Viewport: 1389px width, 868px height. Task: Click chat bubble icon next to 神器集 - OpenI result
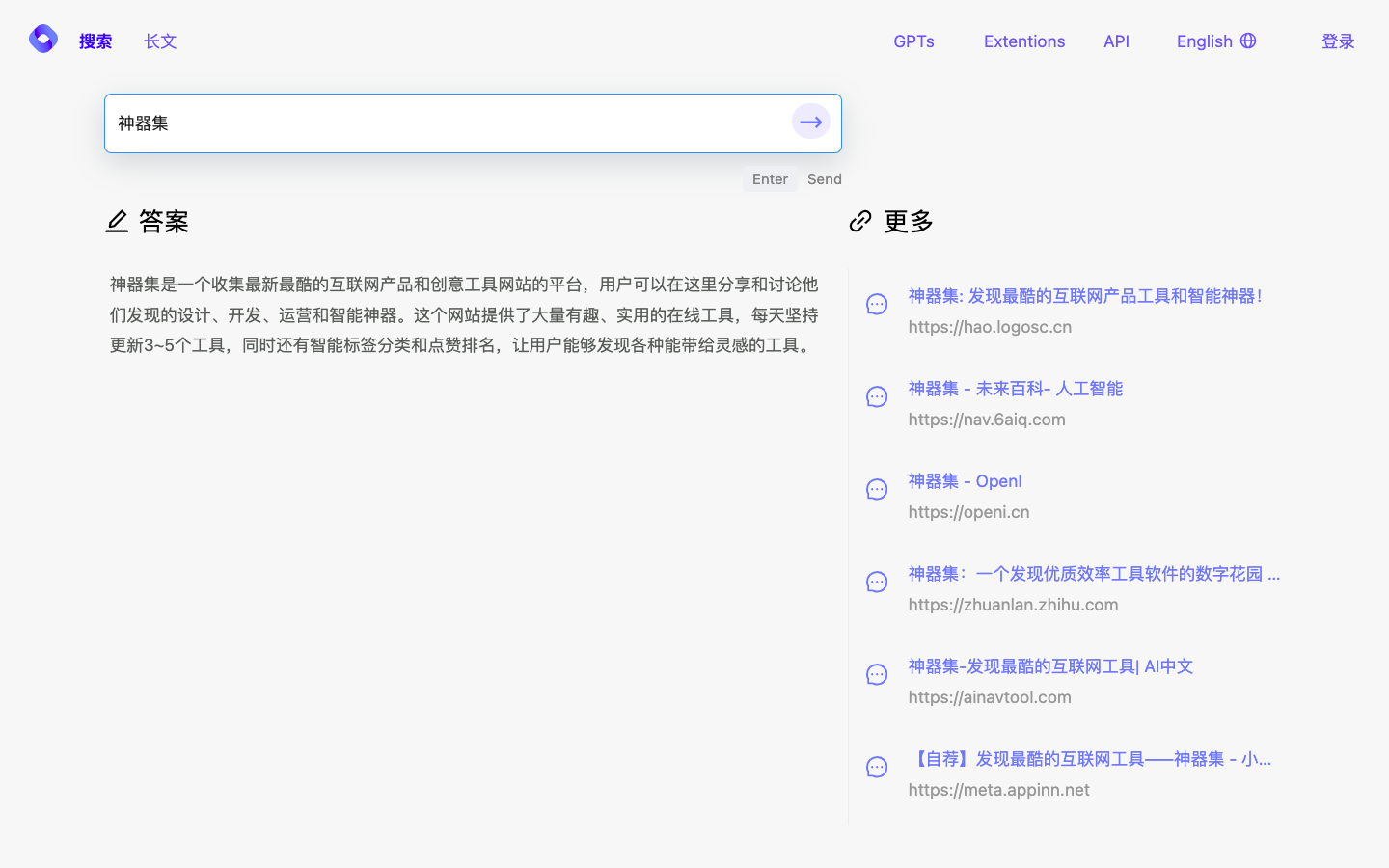click(x=877, y=489)
